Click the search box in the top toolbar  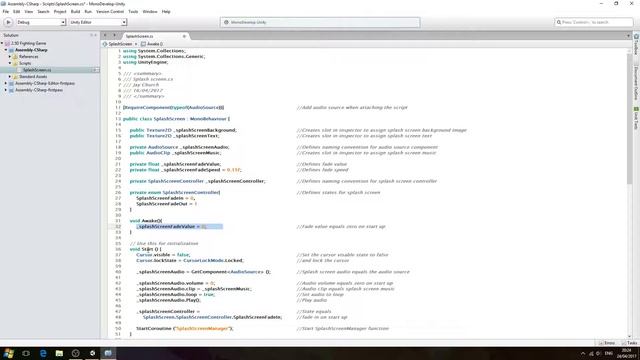(593, 22)
